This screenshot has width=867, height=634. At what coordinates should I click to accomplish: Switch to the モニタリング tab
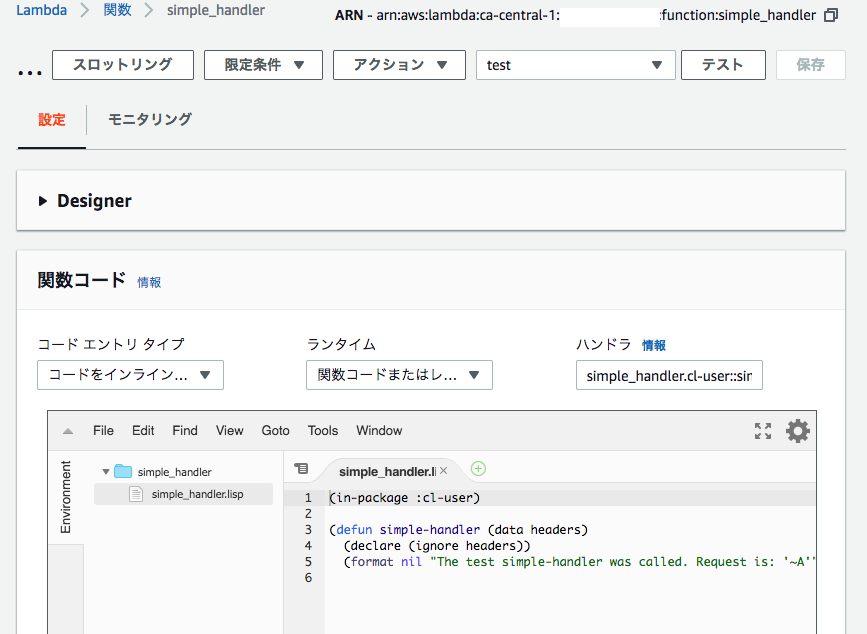(150, 120)
